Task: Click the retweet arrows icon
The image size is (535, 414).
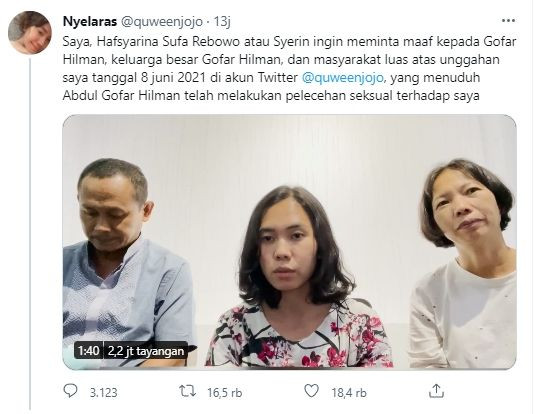Action: 188,391
